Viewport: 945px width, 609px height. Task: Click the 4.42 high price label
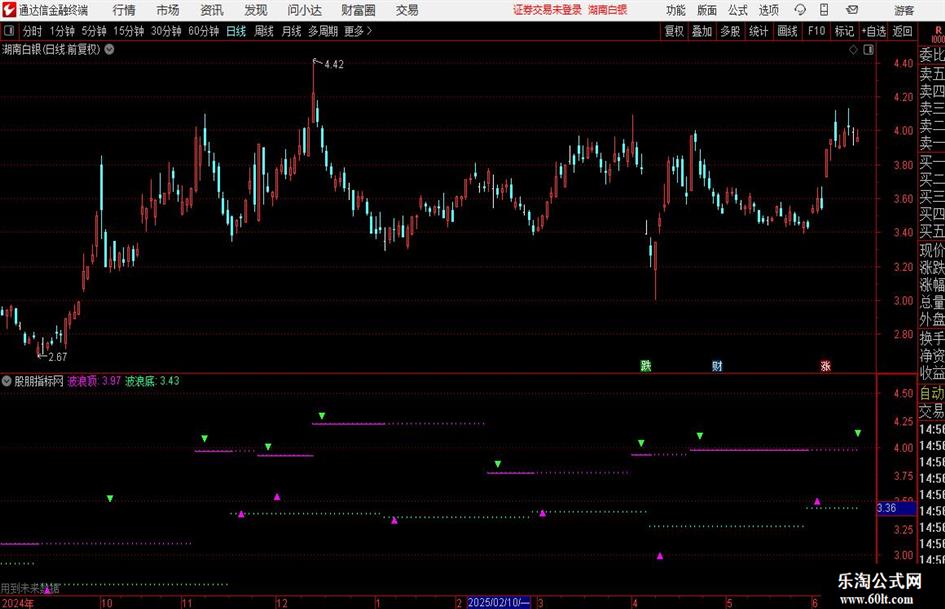(x=333, y=65)
